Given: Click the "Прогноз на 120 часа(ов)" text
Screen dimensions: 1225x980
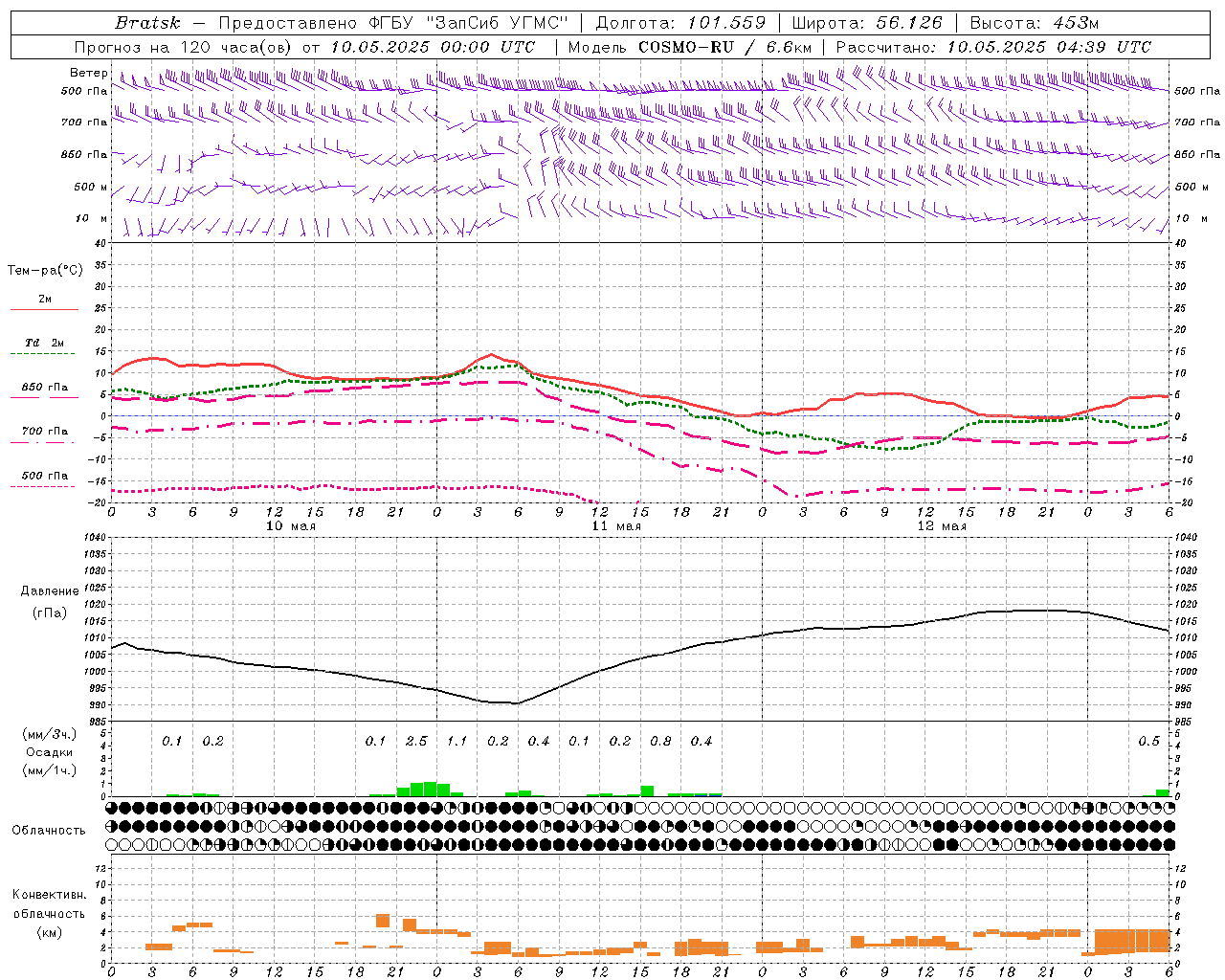Looking at the screenshot, I should tap(184, 47).
